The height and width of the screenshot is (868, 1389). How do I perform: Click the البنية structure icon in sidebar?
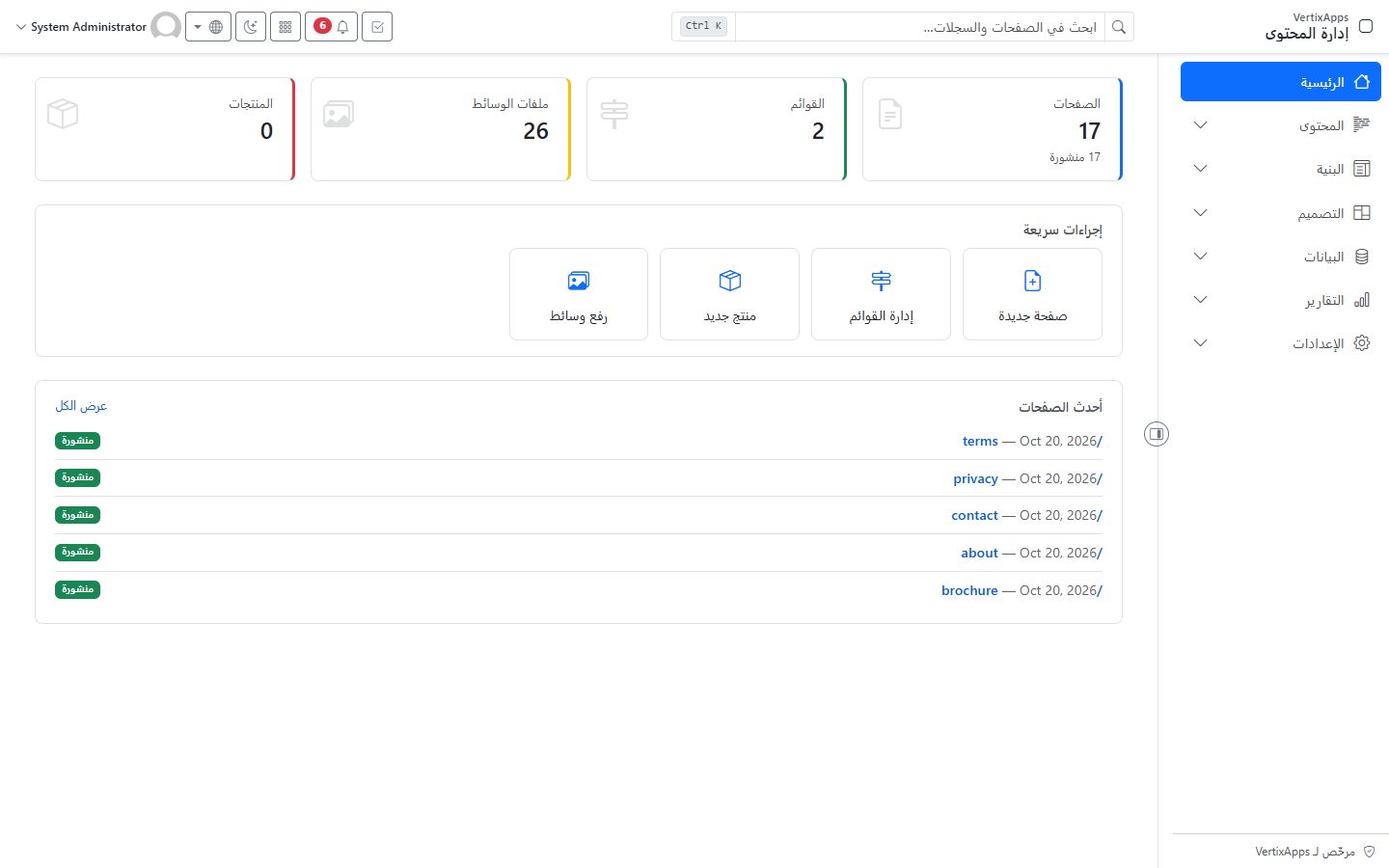1362,169
